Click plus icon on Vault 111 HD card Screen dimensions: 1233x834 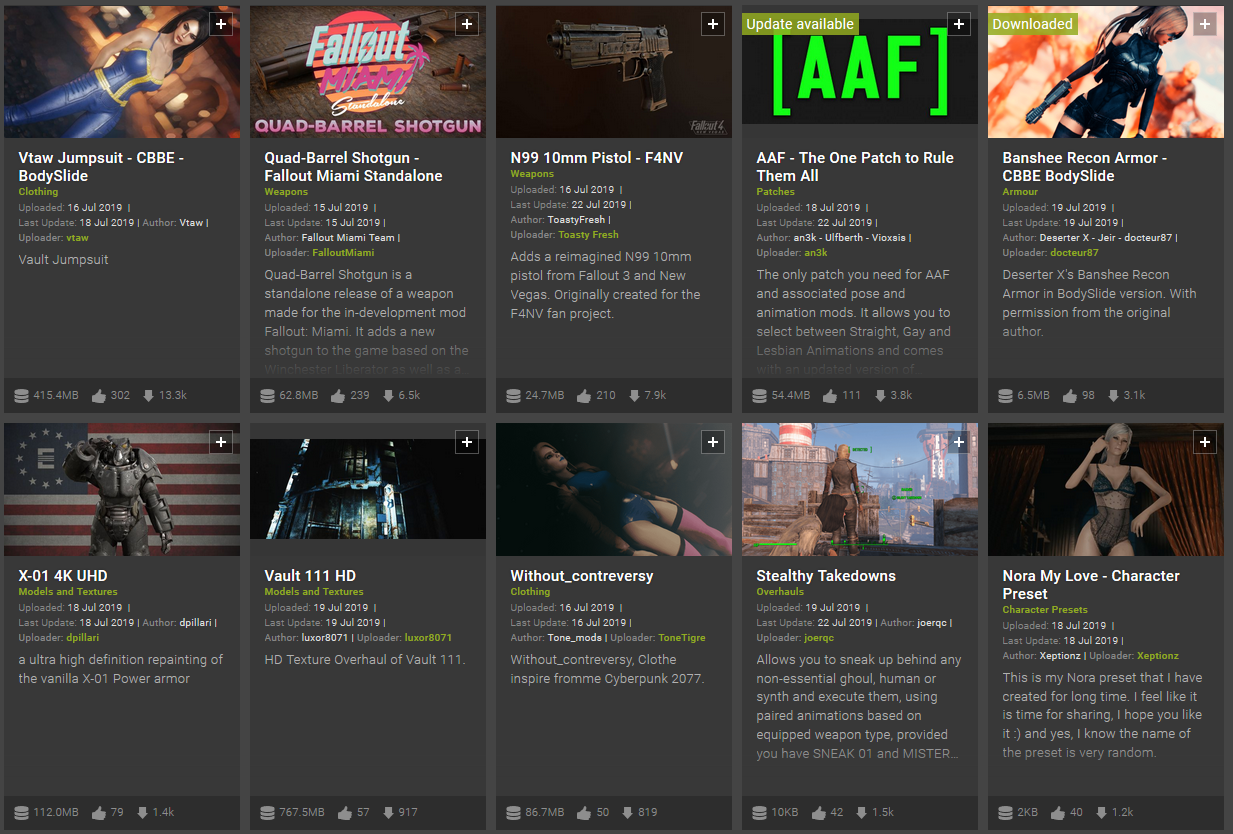click(467, 442)
